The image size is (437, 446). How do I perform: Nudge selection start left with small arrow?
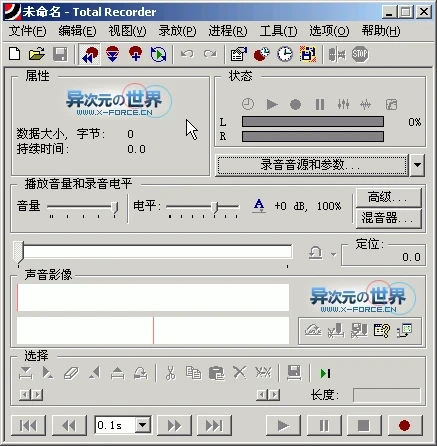pyautogui.click(x=25, y=395)
